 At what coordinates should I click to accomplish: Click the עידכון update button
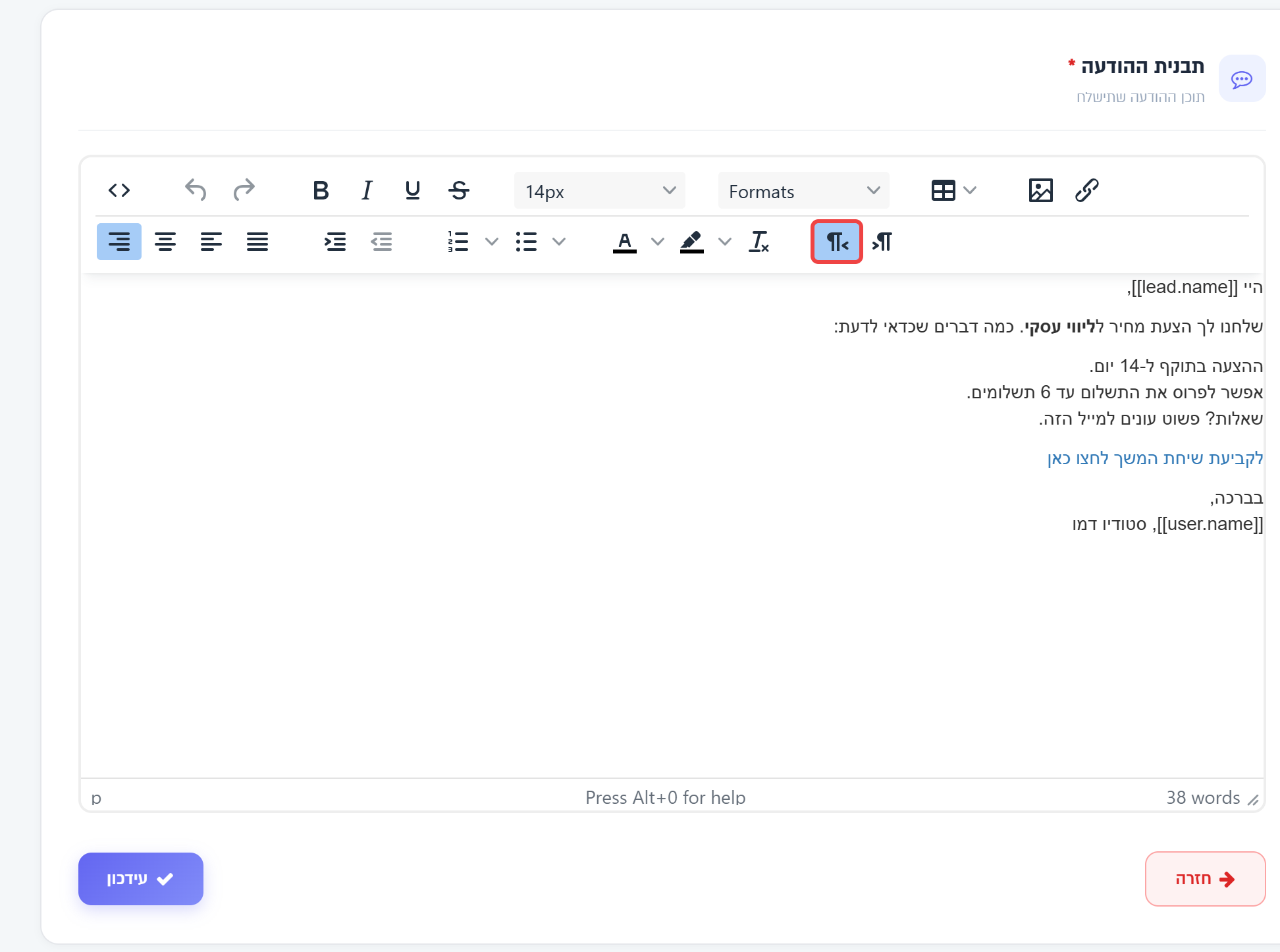tap(141, 879)
